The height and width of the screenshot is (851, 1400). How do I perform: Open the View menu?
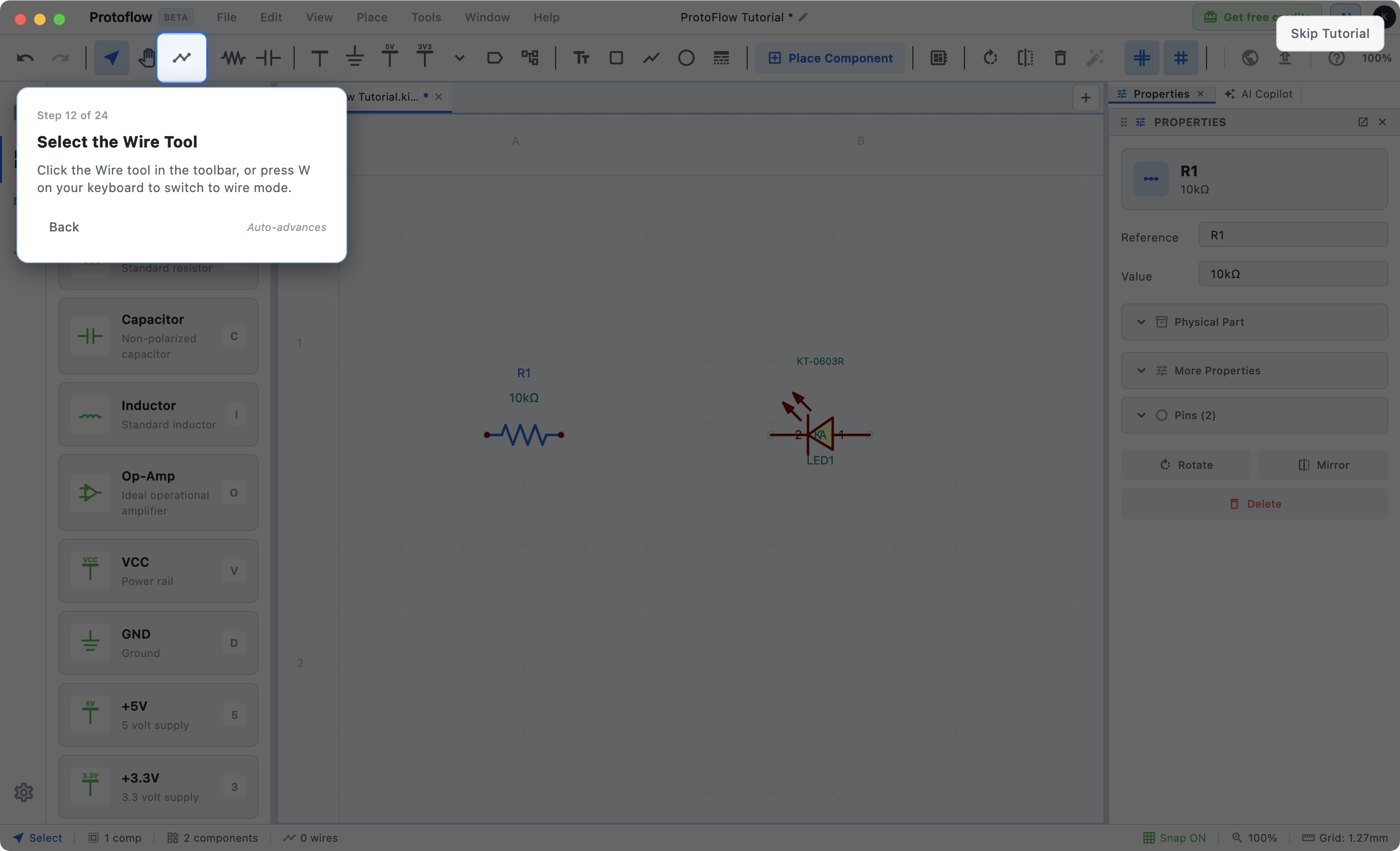click(x=319, y=17)
